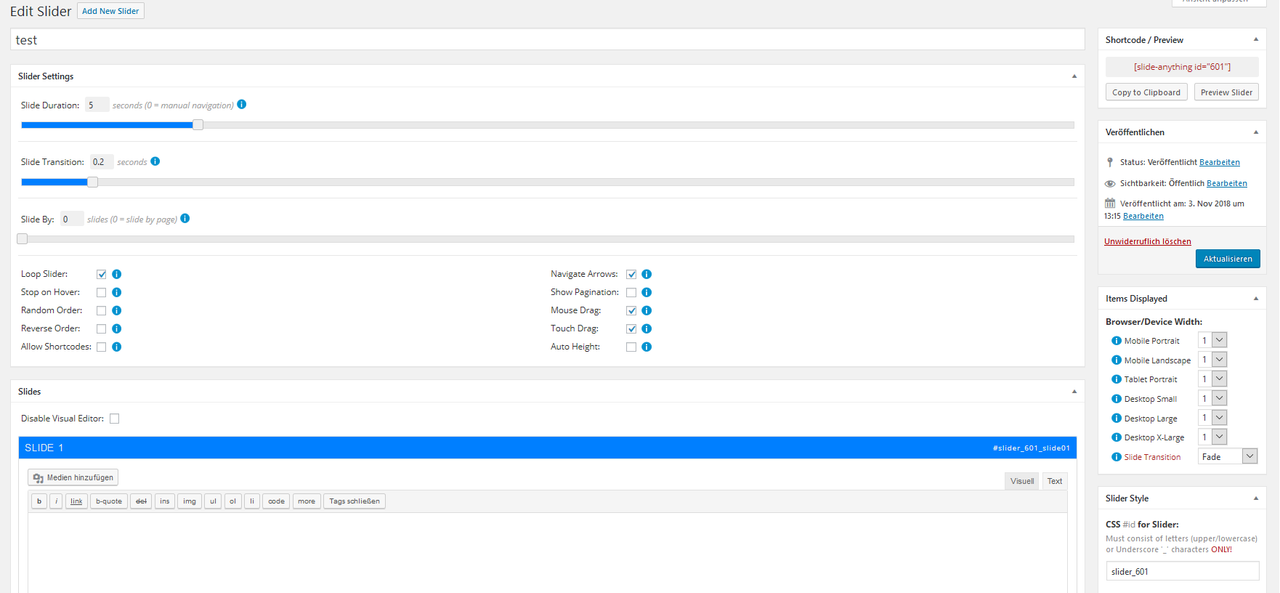Click the Preview Slider button

click(x=1226, y=92)
